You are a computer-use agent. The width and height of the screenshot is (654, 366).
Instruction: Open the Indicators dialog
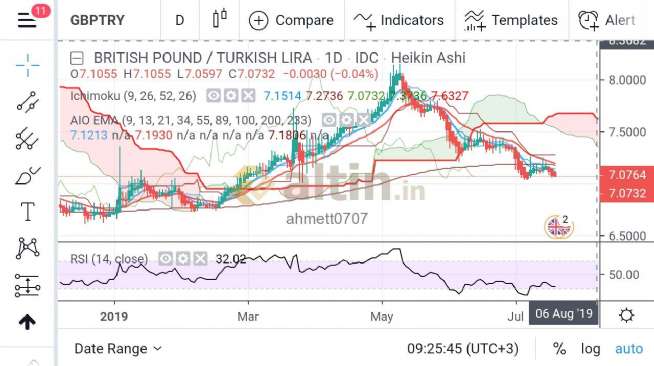399,20
